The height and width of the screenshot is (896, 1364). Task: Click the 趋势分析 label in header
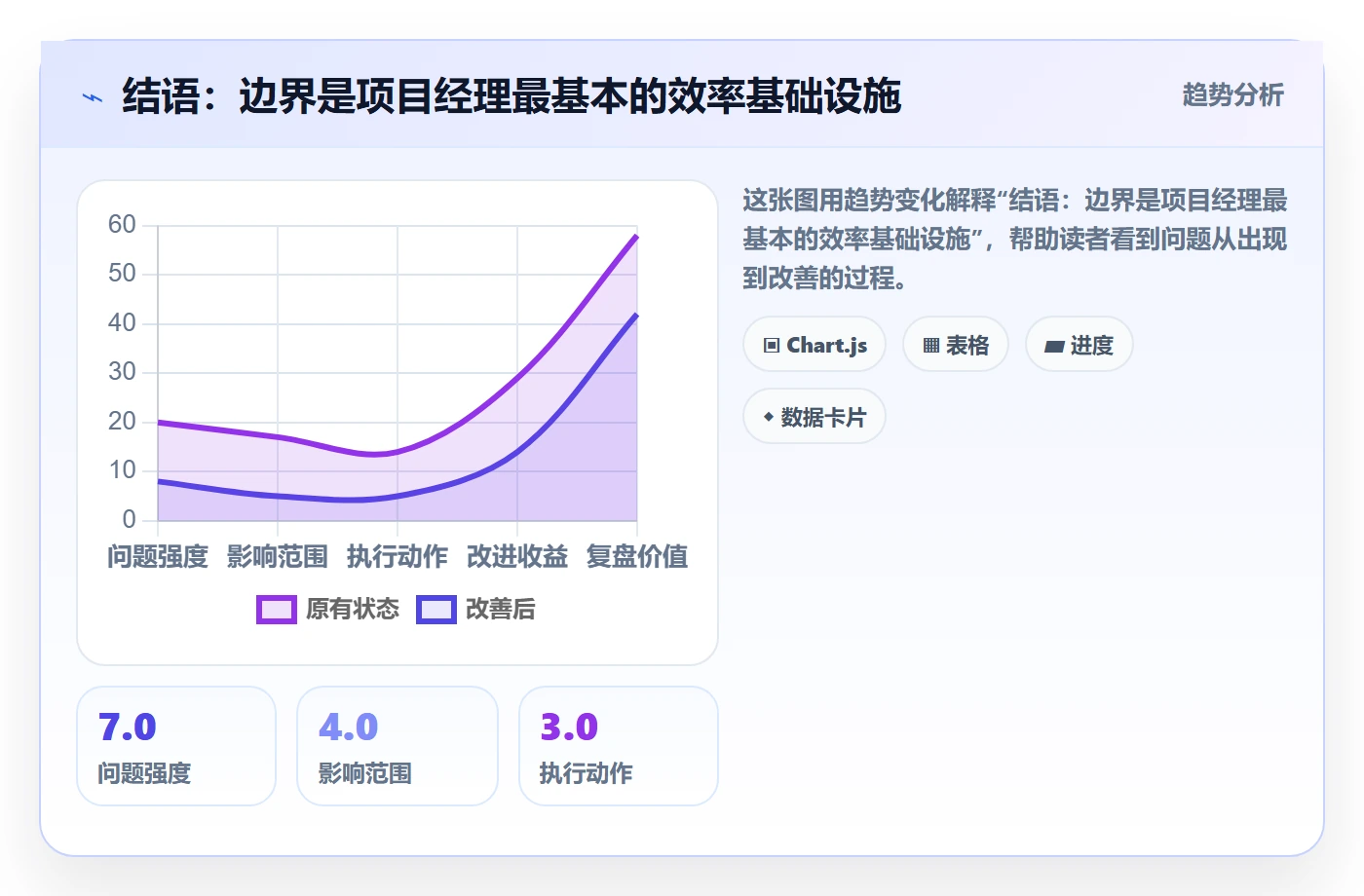tap(1232, 94)
